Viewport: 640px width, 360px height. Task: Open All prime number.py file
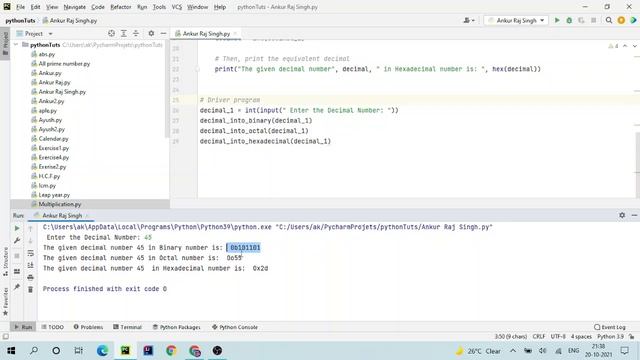pos(64,64)
